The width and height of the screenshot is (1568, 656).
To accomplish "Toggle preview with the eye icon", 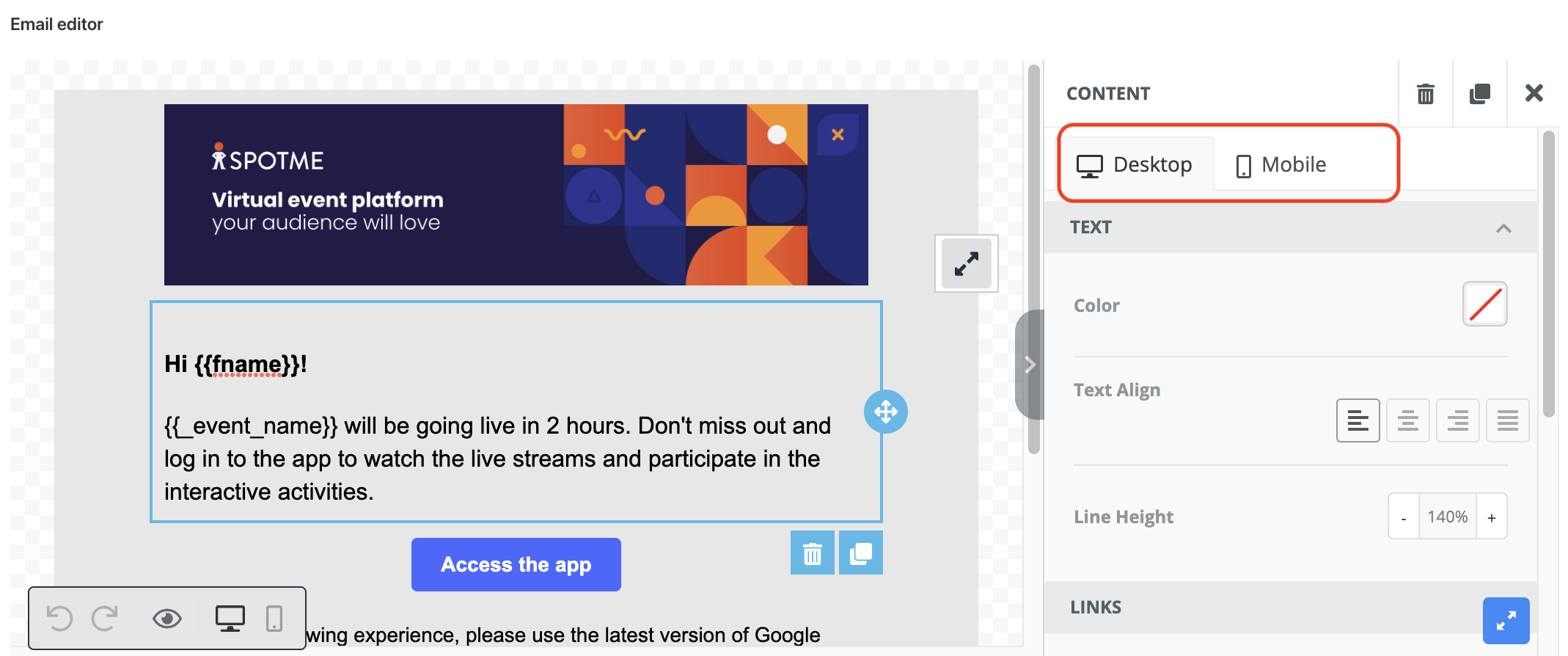I will [167, 619].
